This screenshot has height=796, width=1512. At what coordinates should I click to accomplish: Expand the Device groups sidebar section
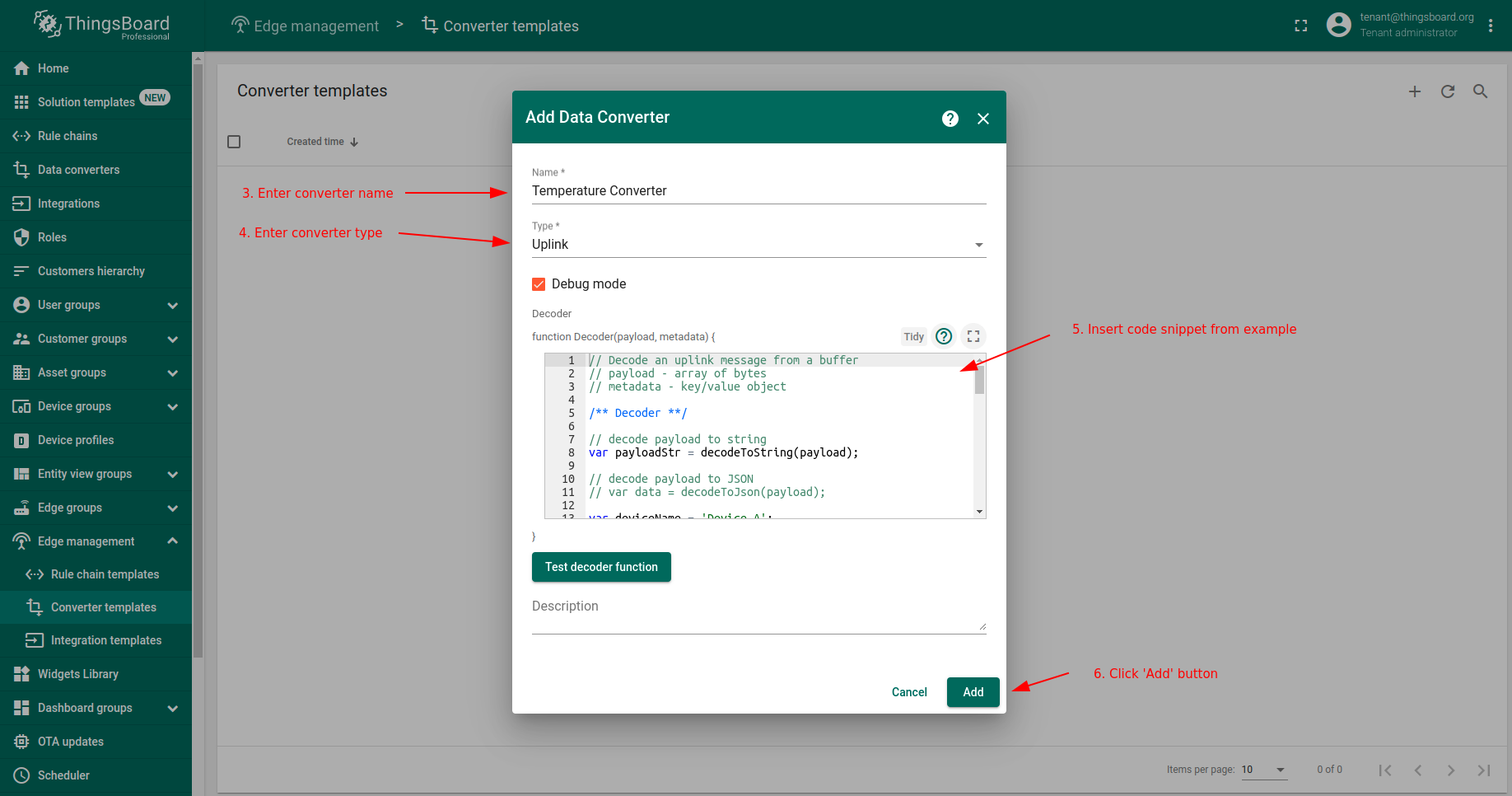point(172,407)
